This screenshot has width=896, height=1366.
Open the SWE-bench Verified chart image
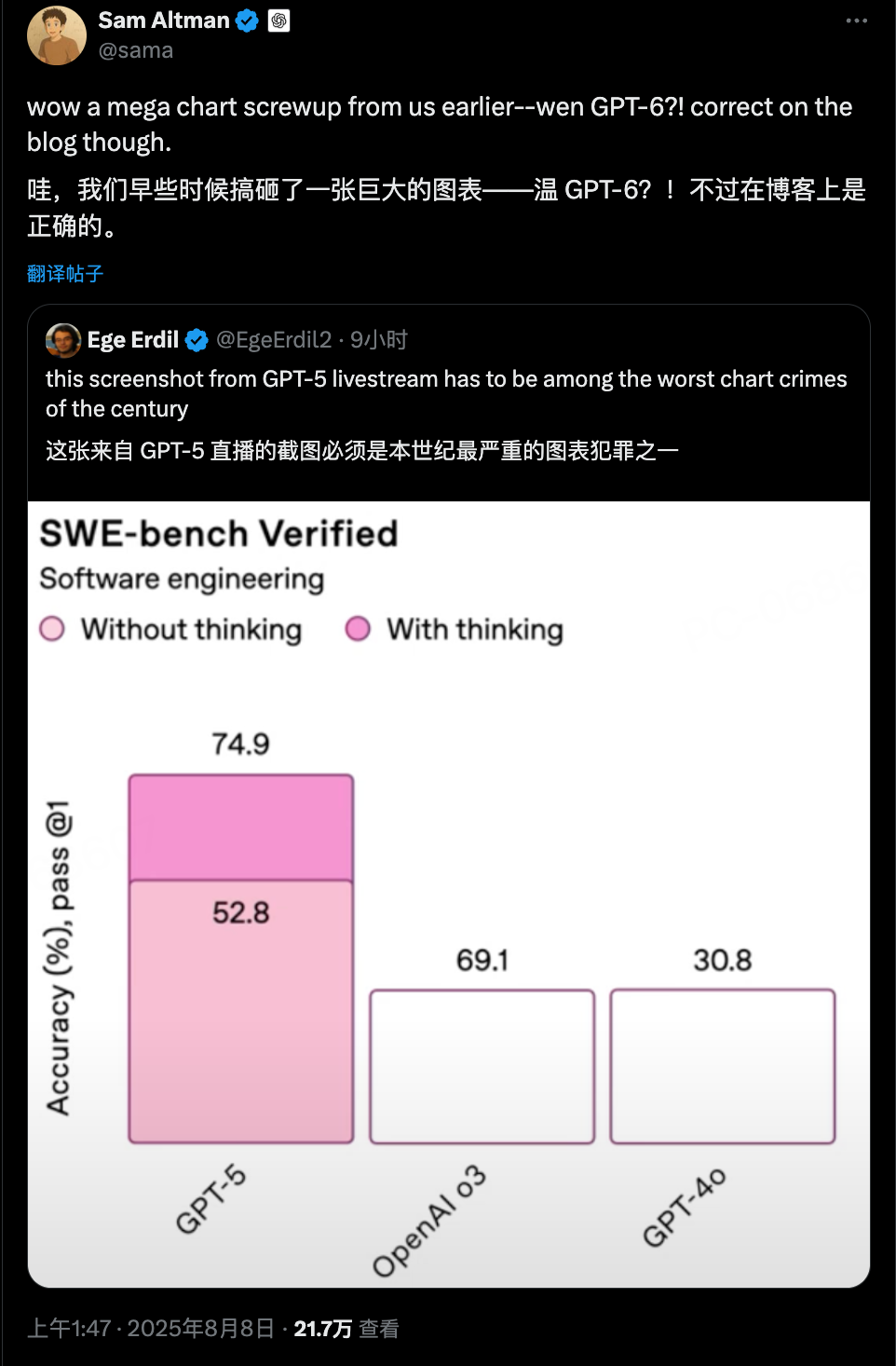[449, 895]
